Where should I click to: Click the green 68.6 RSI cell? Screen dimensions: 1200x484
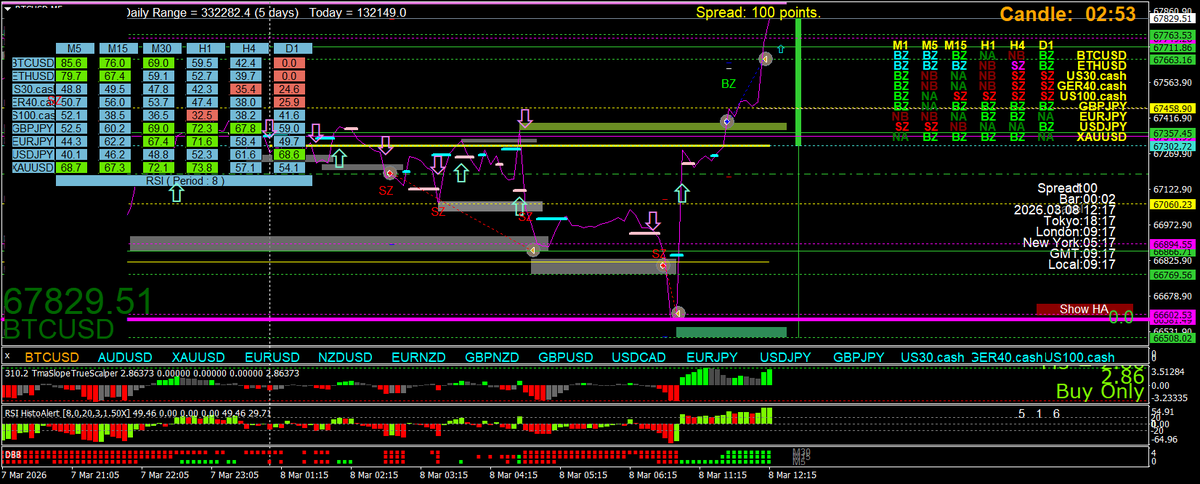290,155
